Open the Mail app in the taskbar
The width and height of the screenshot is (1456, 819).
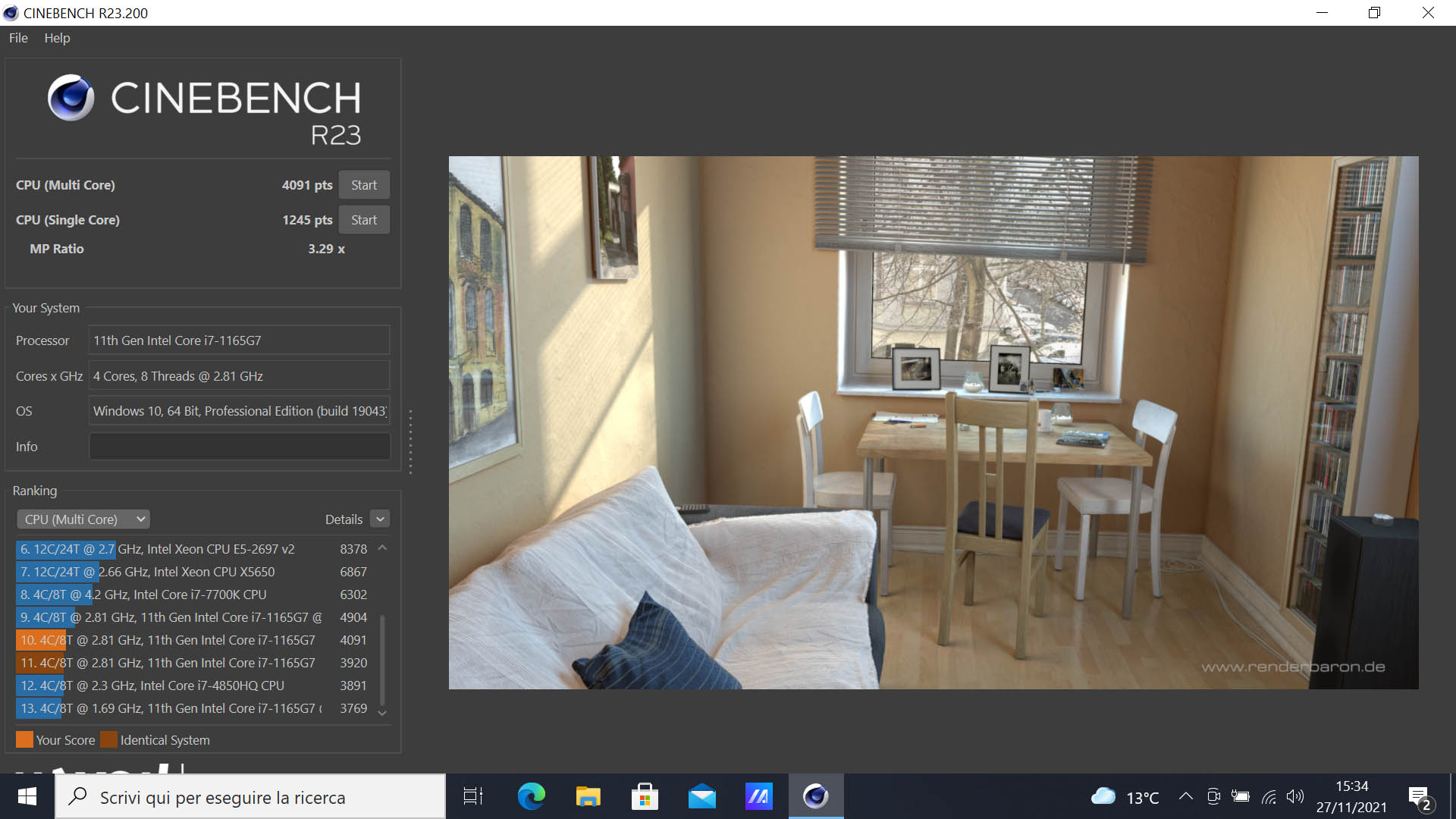click(701, 796)
